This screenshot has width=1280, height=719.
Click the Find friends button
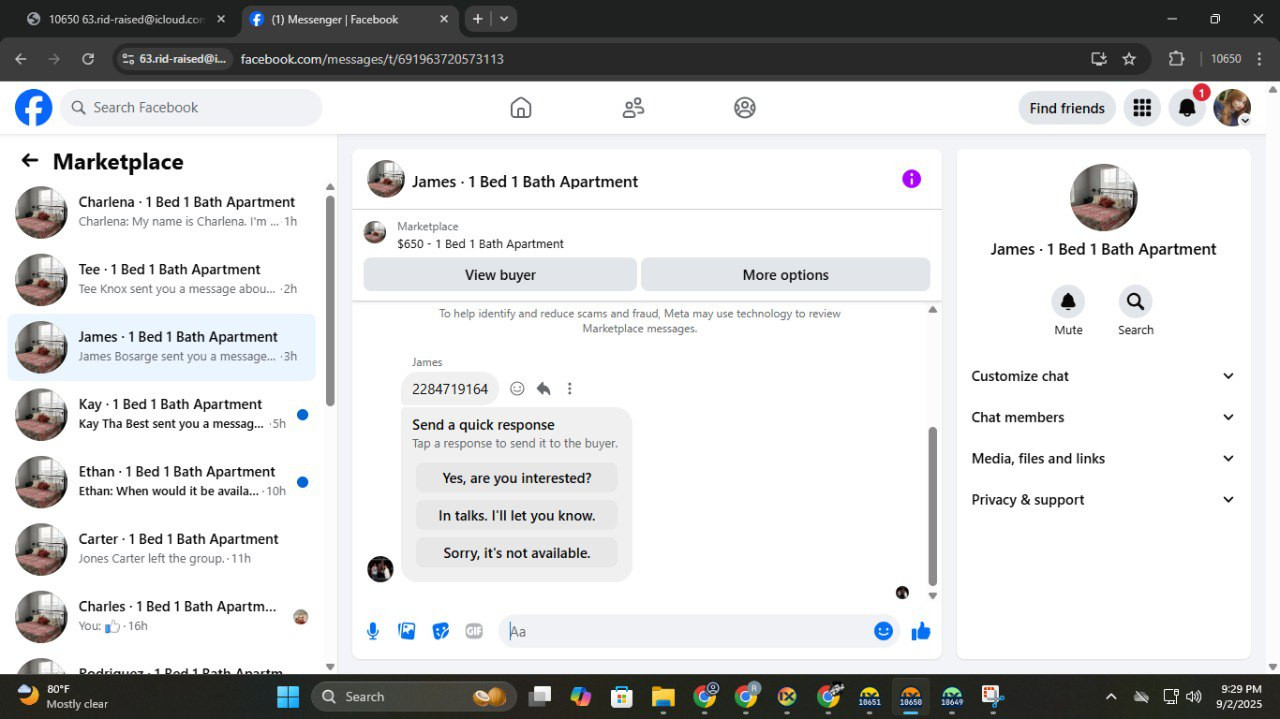pyautogui.click(x=1067, y=108)
